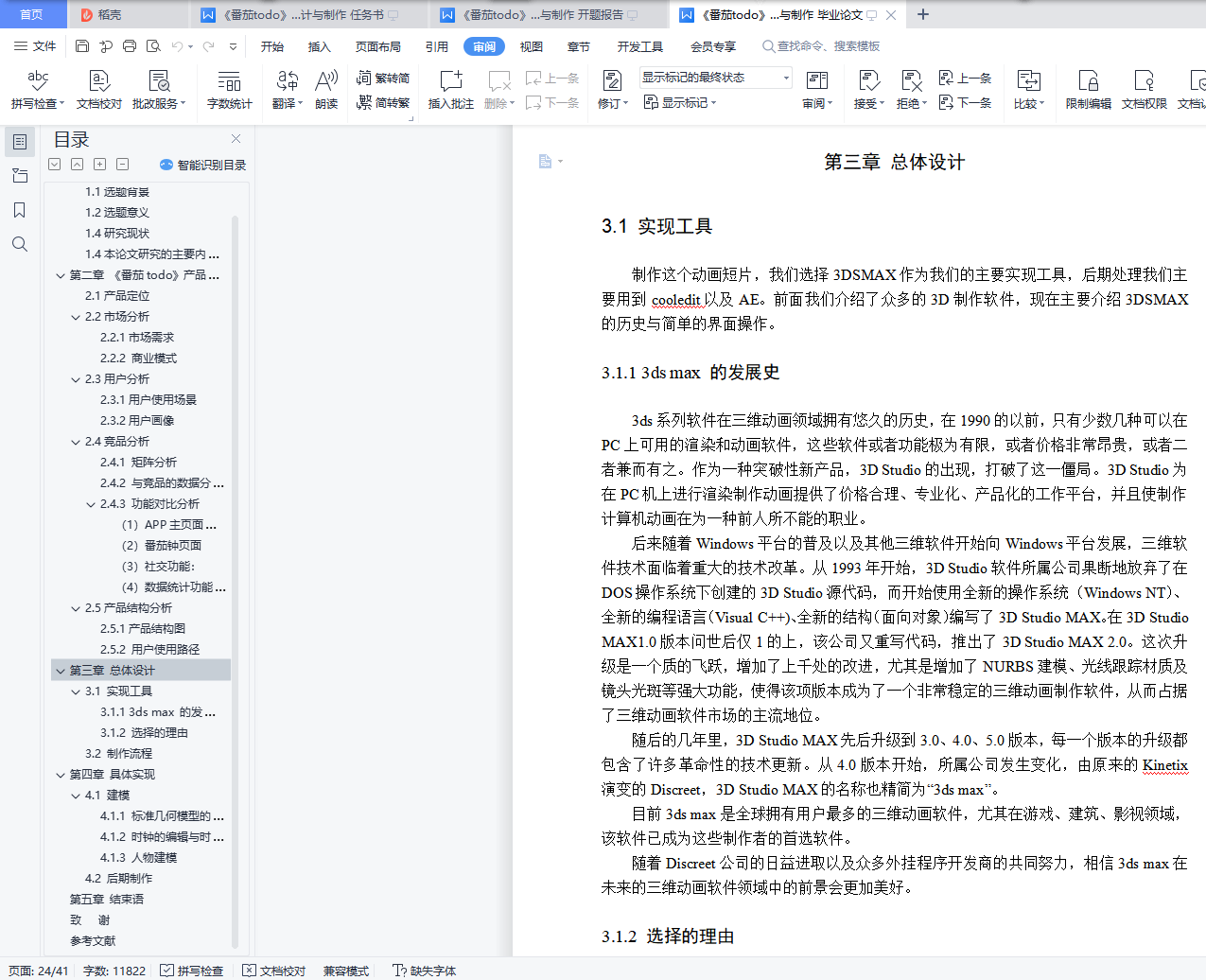Open the search magnifier sidebar icon
Viewport: 1206px width, 980px height.
(19, 244)
